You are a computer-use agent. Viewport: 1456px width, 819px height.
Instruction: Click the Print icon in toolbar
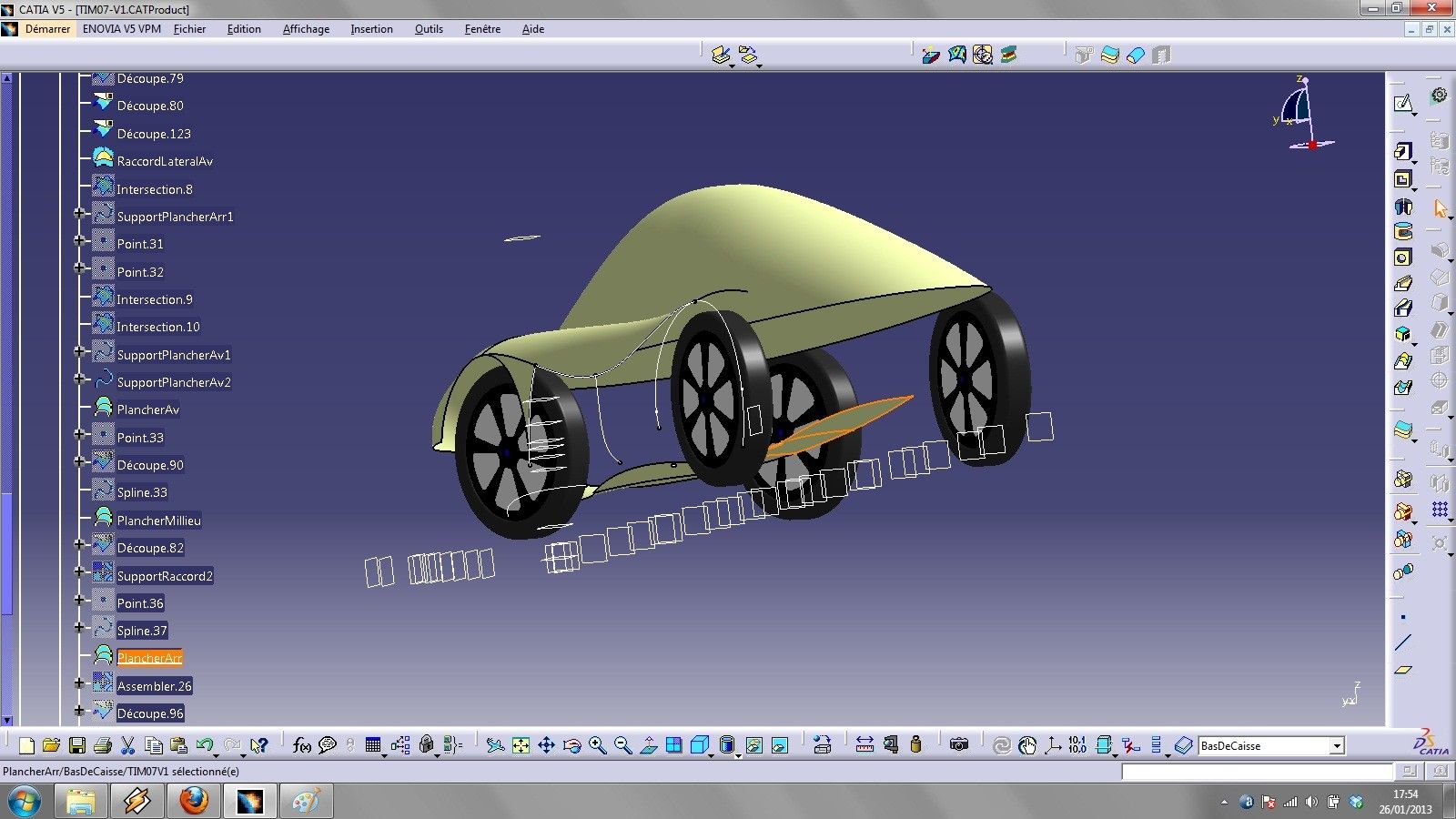point(103,746)
